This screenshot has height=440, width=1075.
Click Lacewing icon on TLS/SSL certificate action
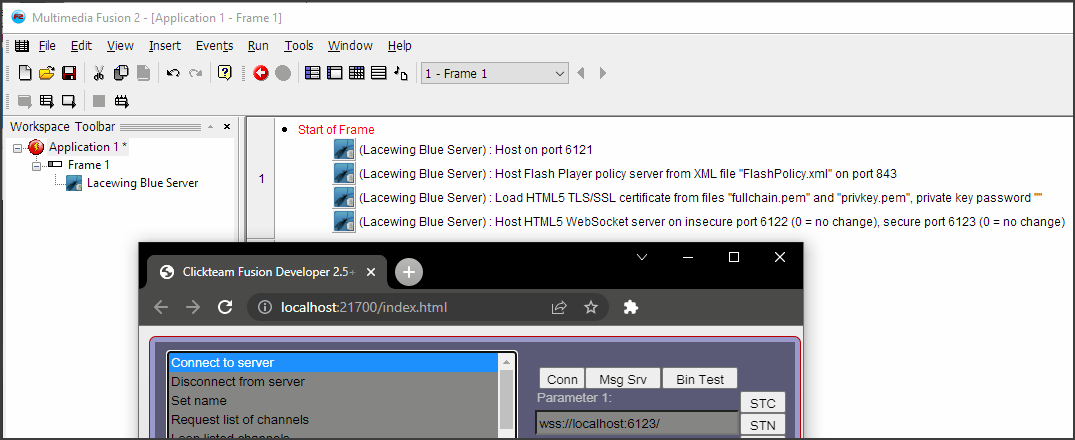tap(343, 197)
